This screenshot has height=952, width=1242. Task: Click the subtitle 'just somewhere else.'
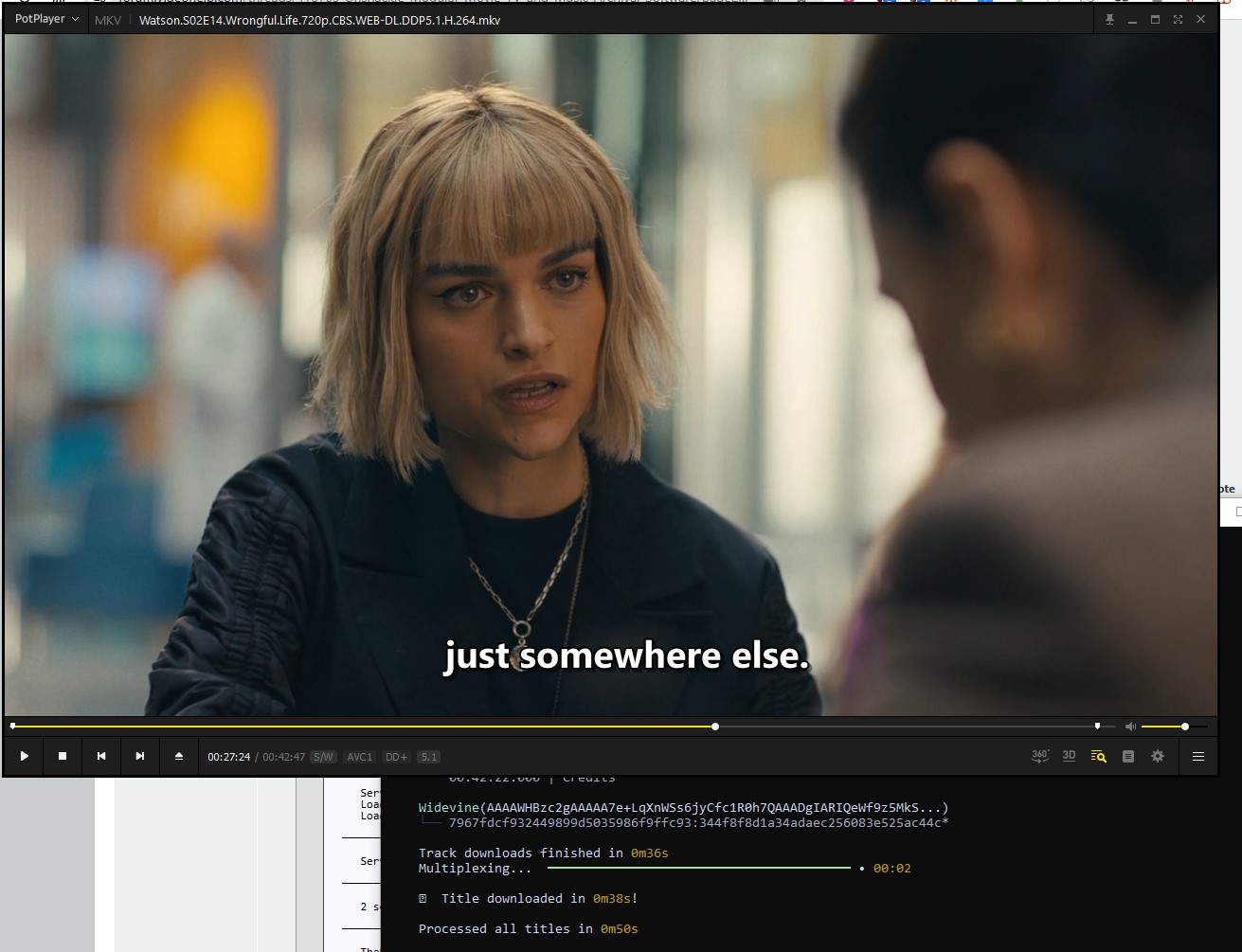626,656
